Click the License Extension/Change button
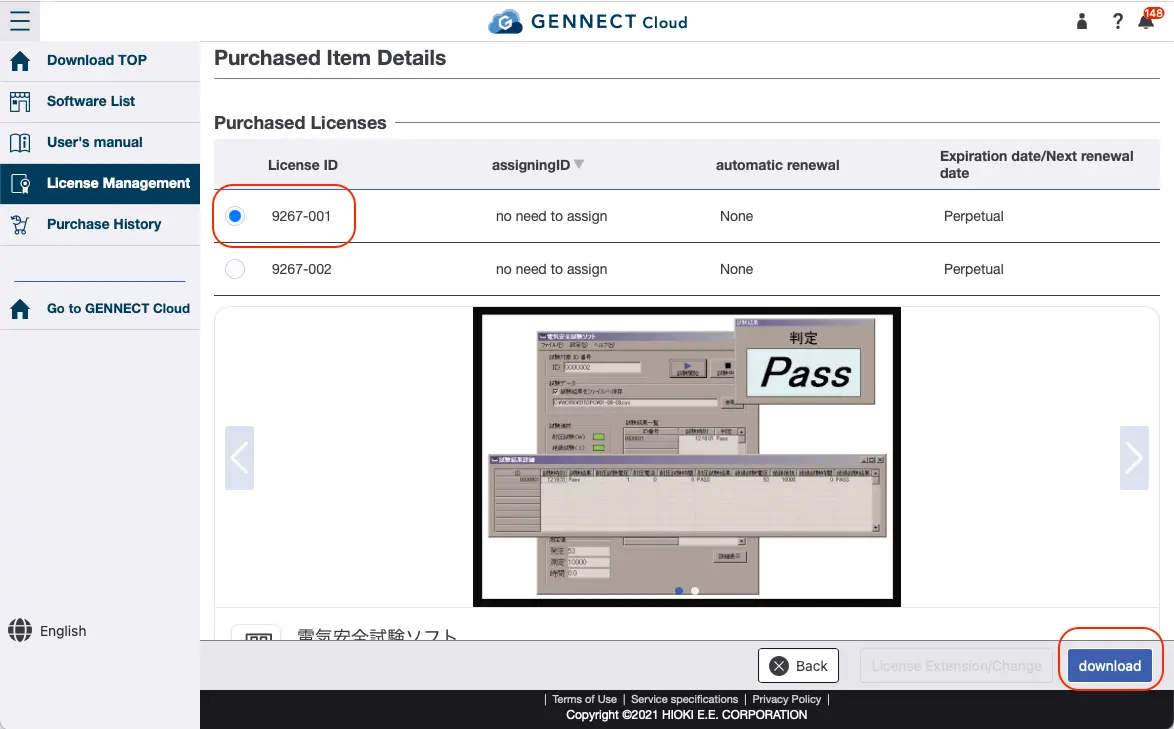Screen dimensions: 1174x729 pyautogui.click(x=956, y=665)
